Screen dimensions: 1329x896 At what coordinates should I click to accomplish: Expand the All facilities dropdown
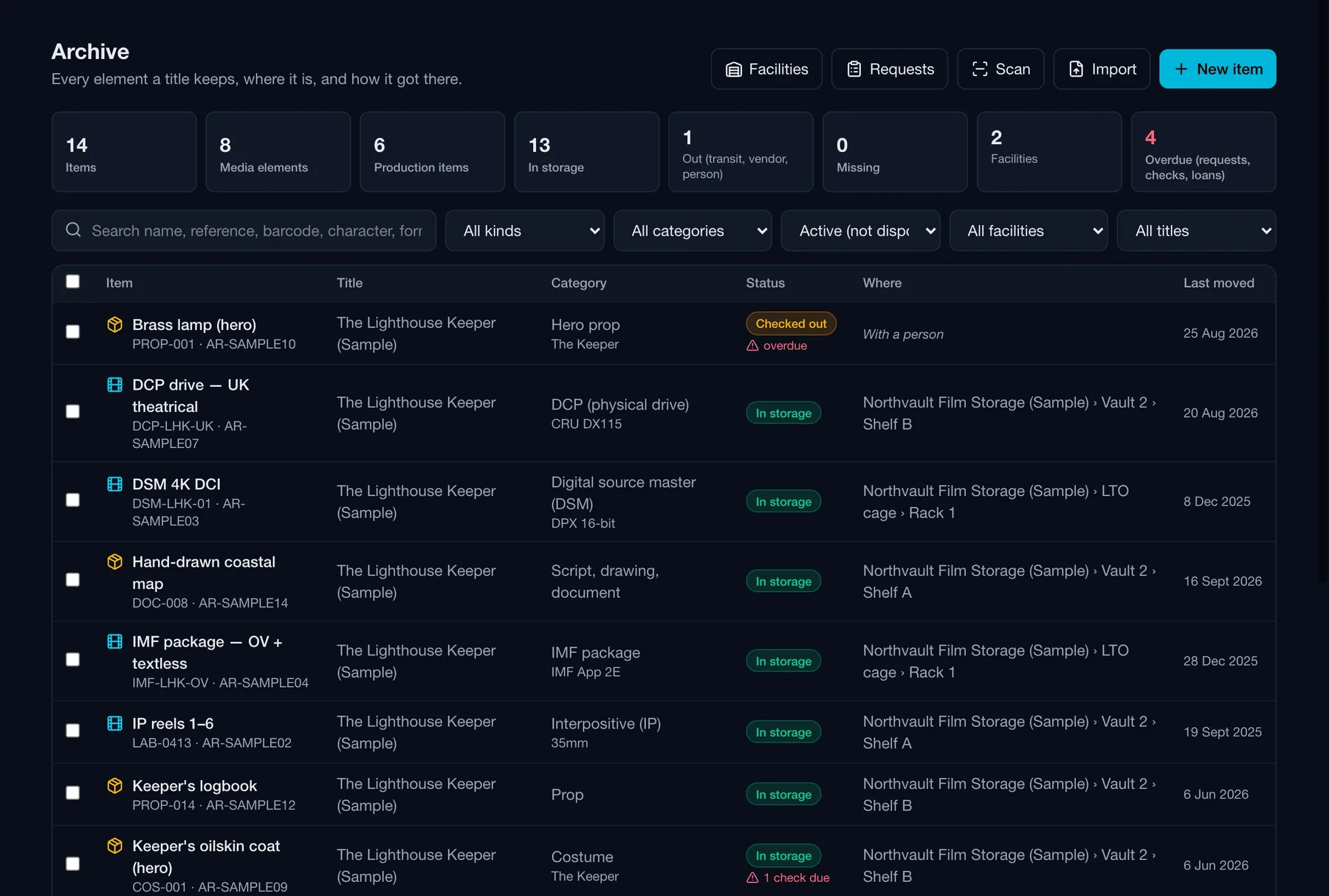point(1028,231)
